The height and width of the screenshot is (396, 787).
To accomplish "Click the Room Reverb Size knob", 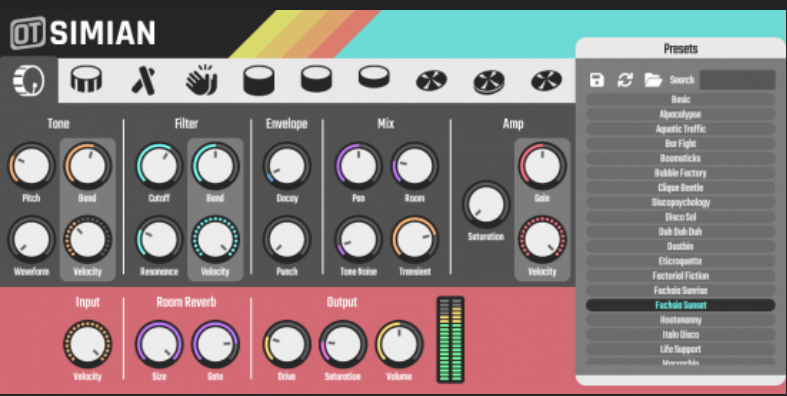I will (x=159, y=344).
